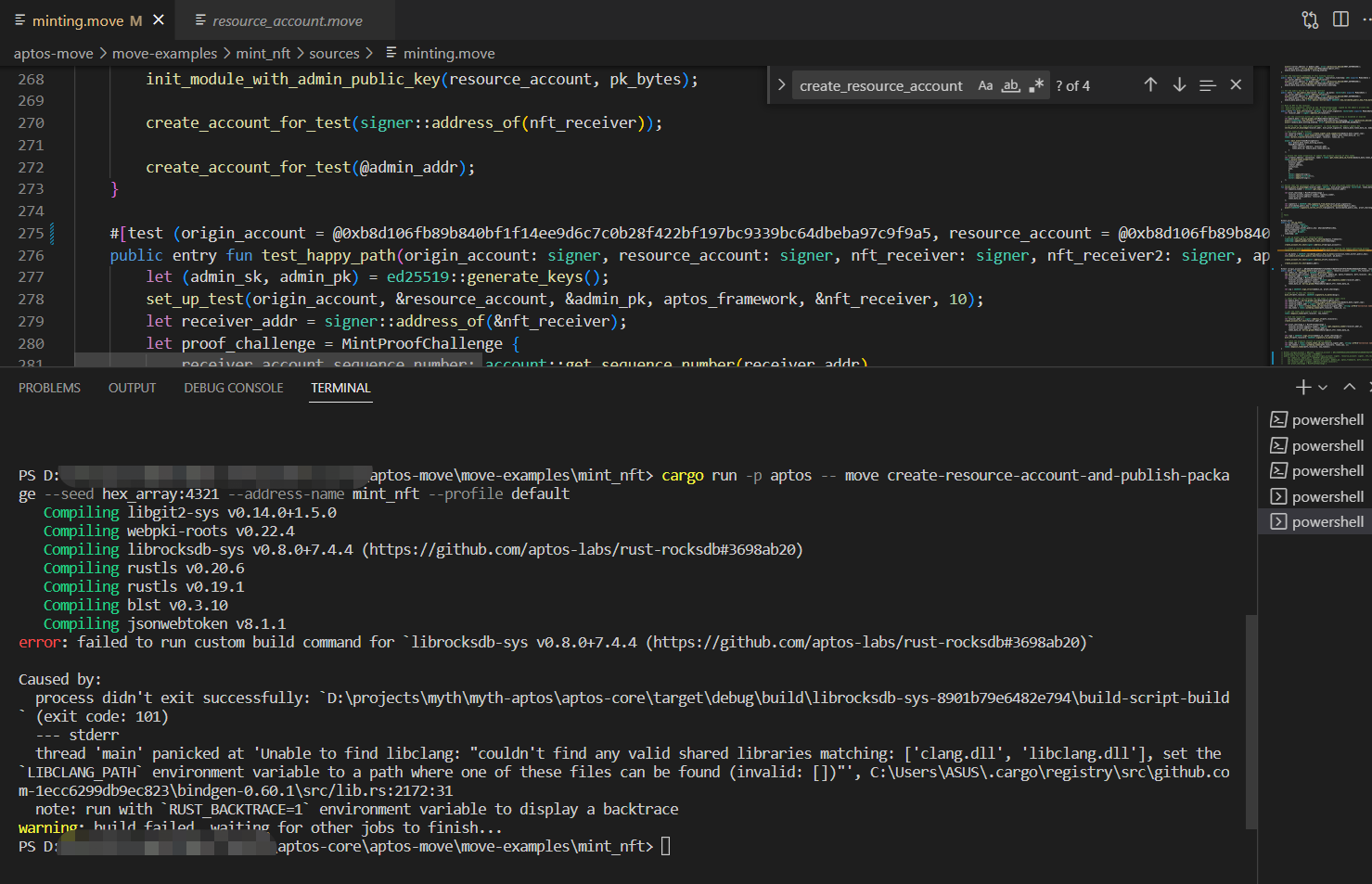
Task: Click 'Compiling libgit2-sys v0.14.0+1.5.0' line
Action: tap(190, 512)
